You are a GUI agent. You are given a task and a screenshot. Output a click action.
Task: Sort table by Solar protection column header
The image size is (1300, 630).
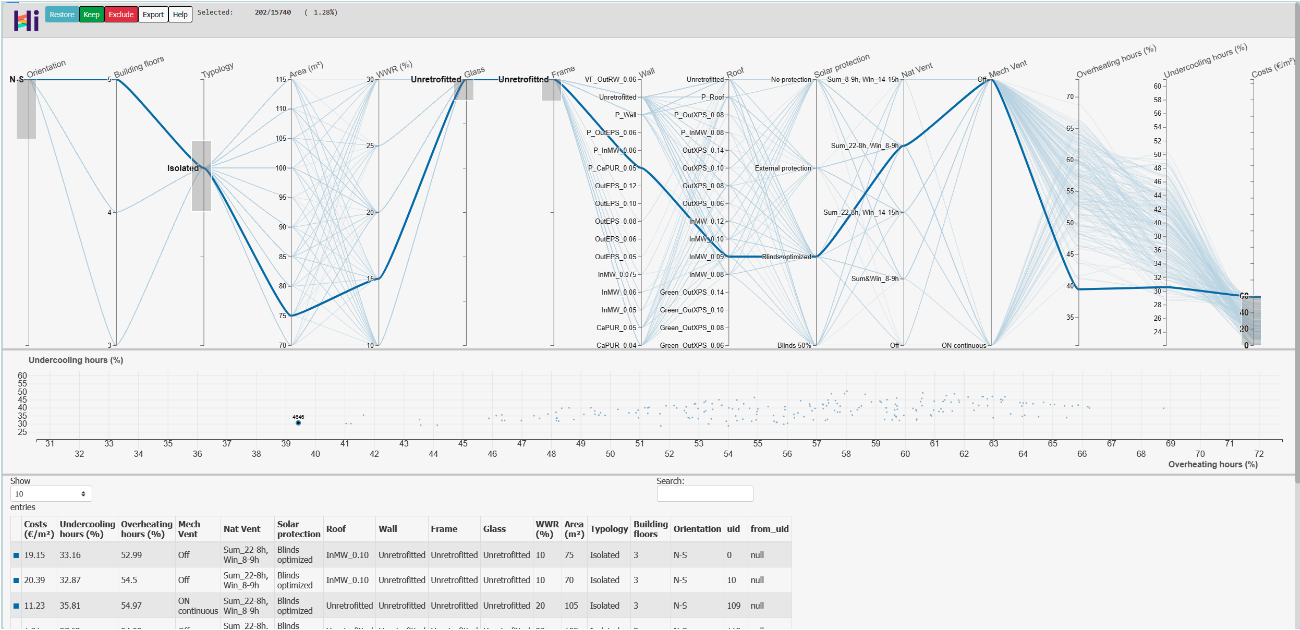(x=298, y=529)
